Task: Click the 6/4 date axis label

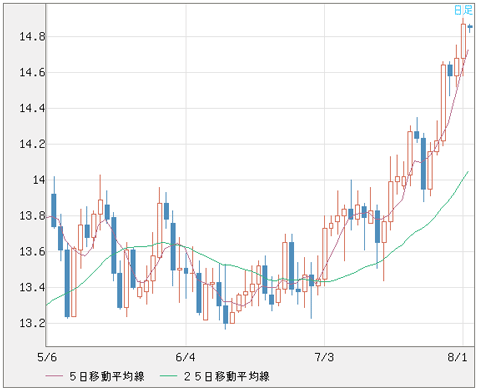Action: click(185, 357)
